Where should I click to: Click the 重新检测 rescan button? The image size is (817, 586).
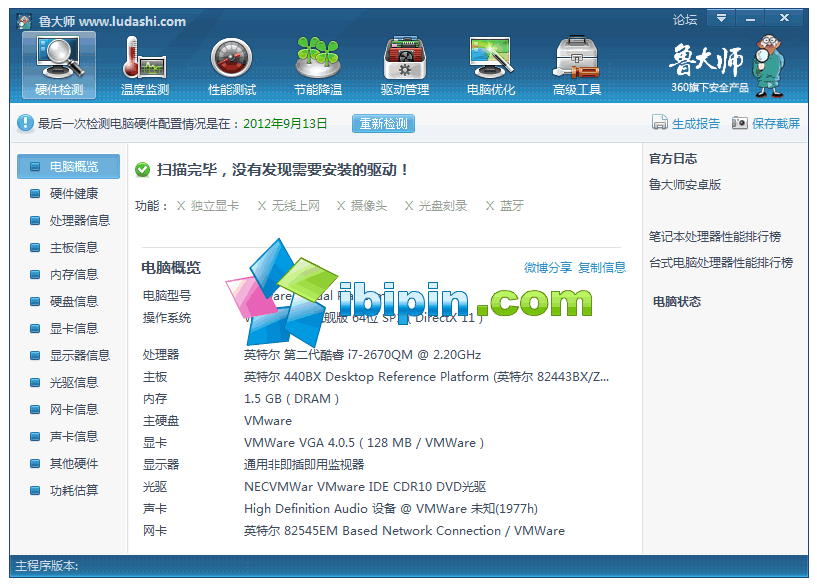tap(383, 123)
